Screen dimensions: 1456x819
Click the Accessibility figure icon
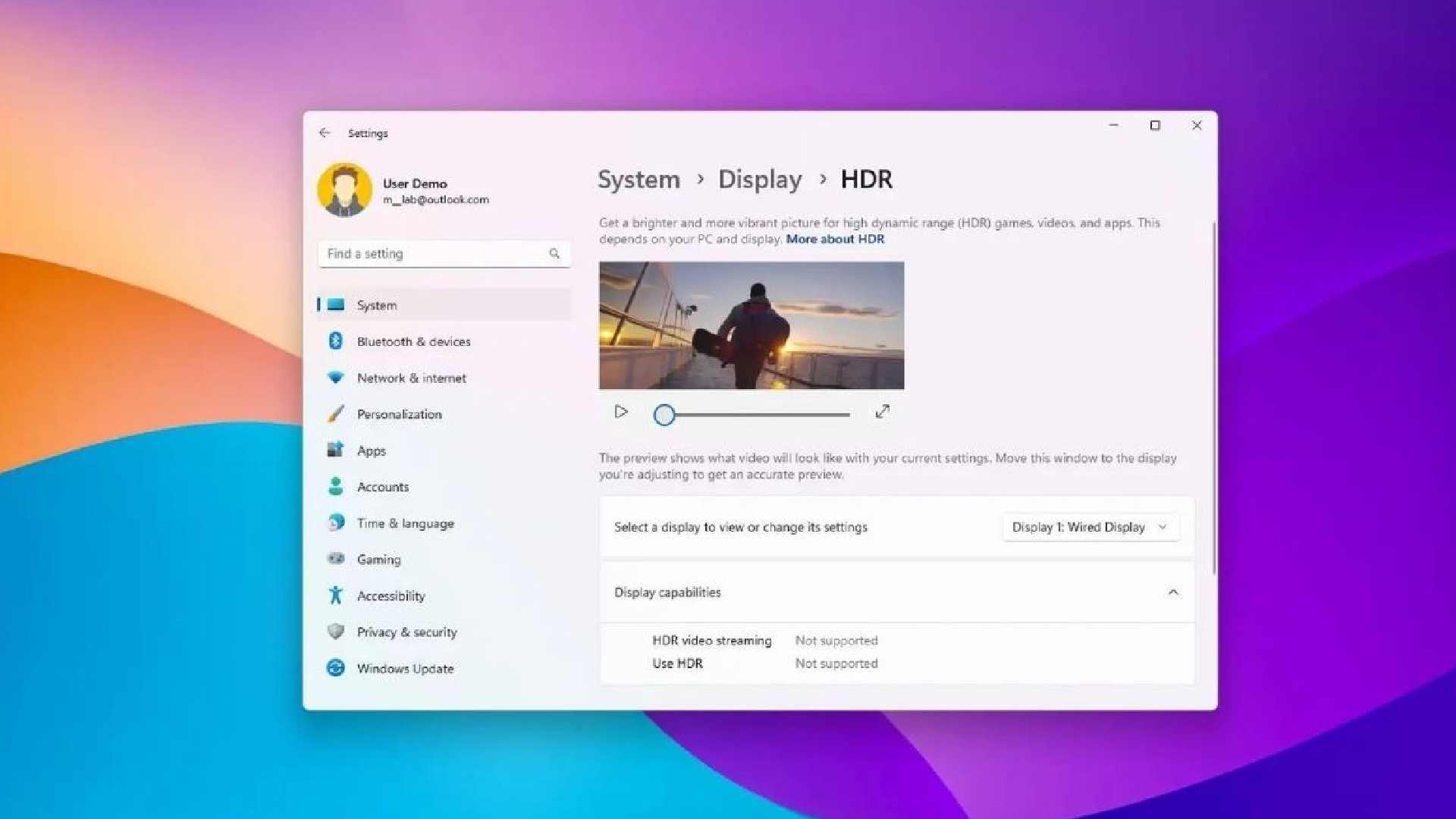coord(335,595)
